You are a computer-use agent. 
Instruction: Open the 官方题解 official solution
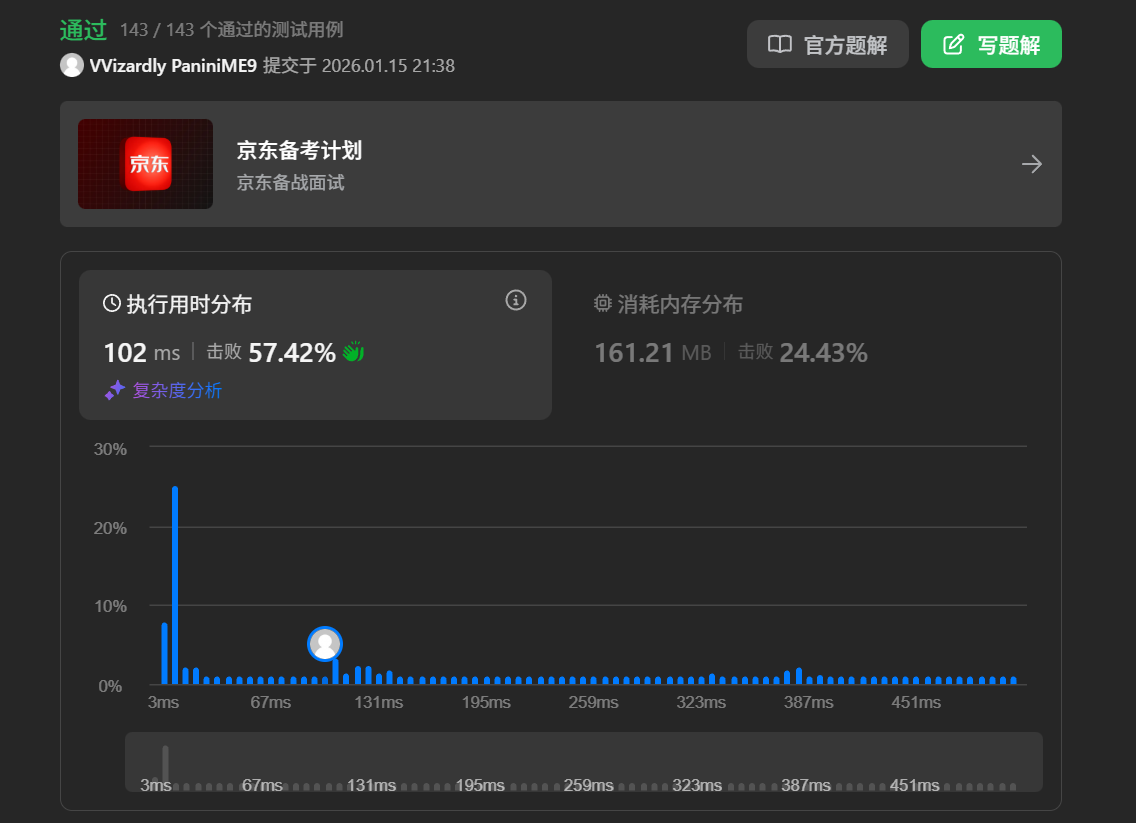coord(827,44)
